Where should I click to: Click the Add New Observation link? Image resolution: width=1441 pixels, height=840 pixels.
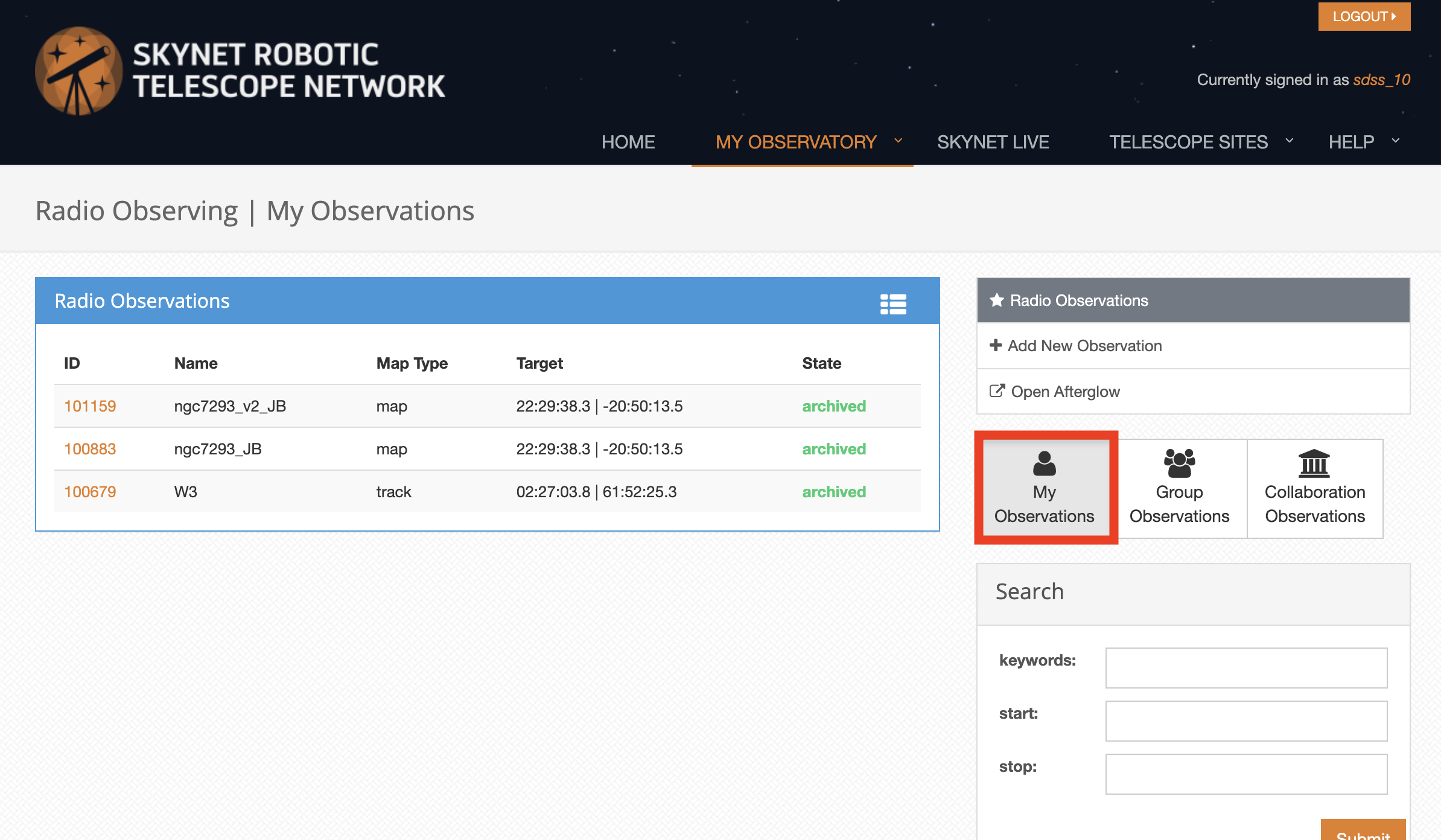1084,346
